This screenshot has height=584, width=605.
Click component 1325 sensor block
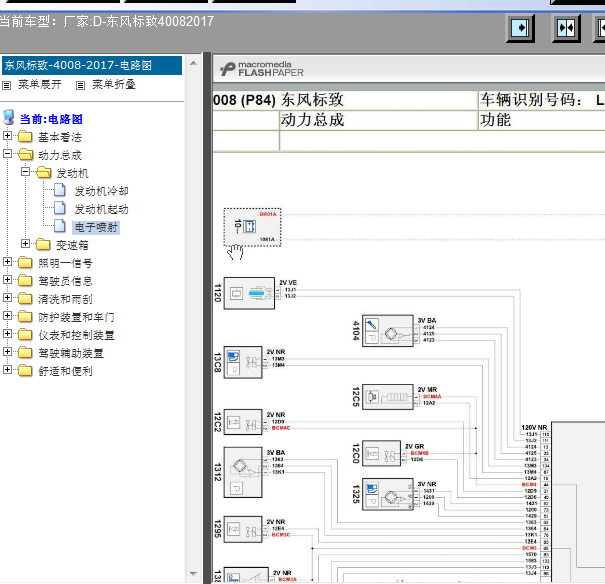click(x=388, y=495)
